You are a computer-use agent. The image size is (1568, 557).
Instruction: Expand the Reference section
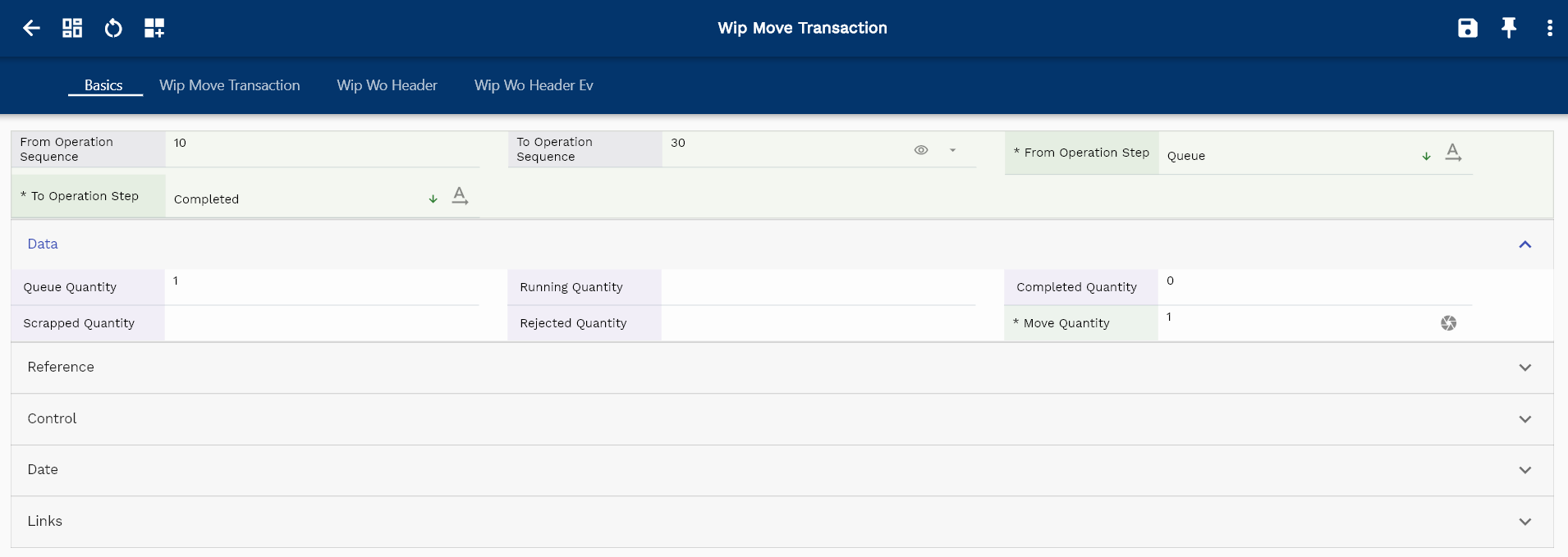tap(1524, 368)
